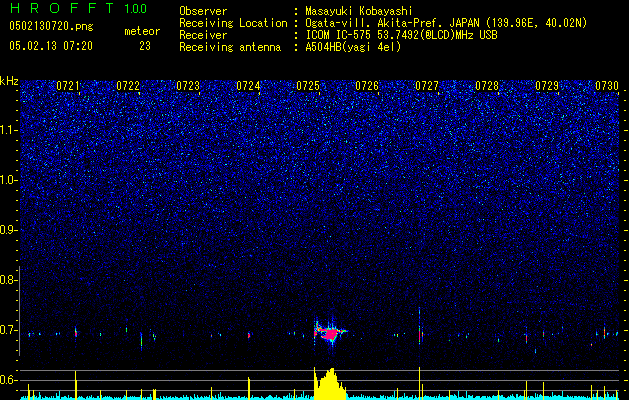Click the 0725 time marker
This screenshot has height=400, width=629.
tap(308, 86)
